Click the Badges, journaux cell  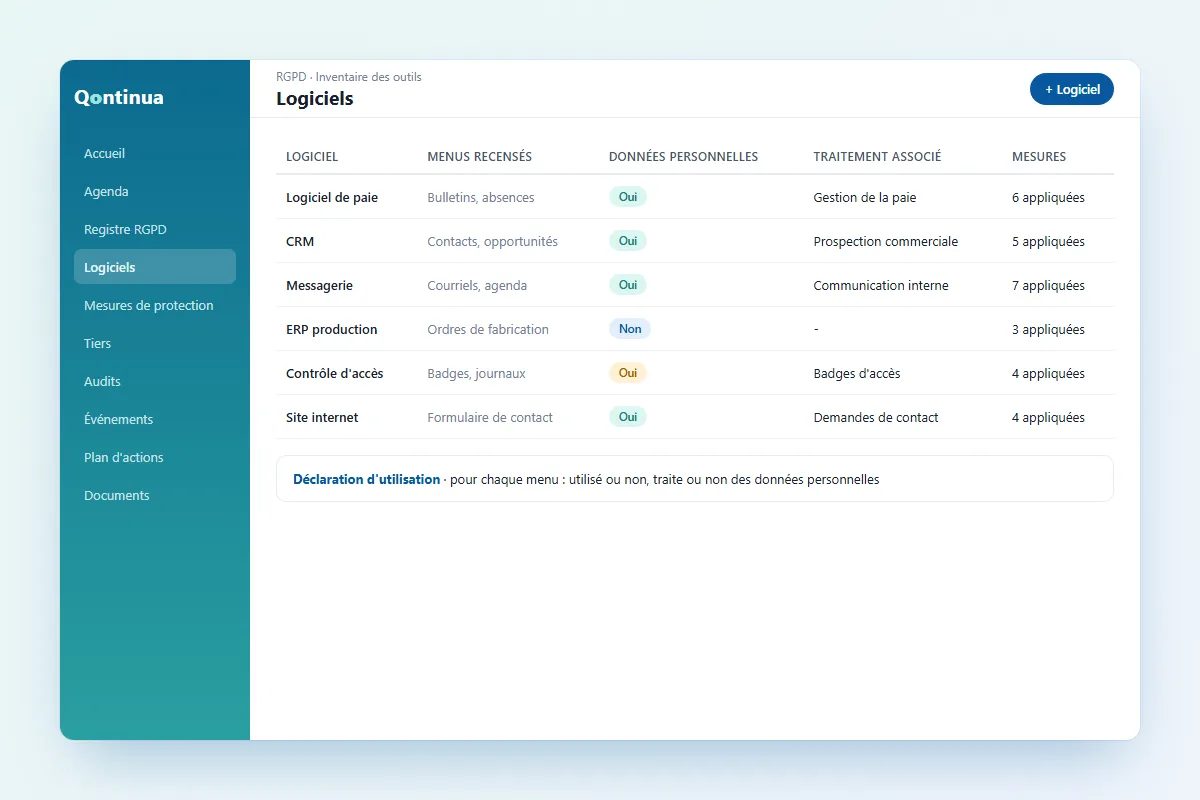point(476,374)
